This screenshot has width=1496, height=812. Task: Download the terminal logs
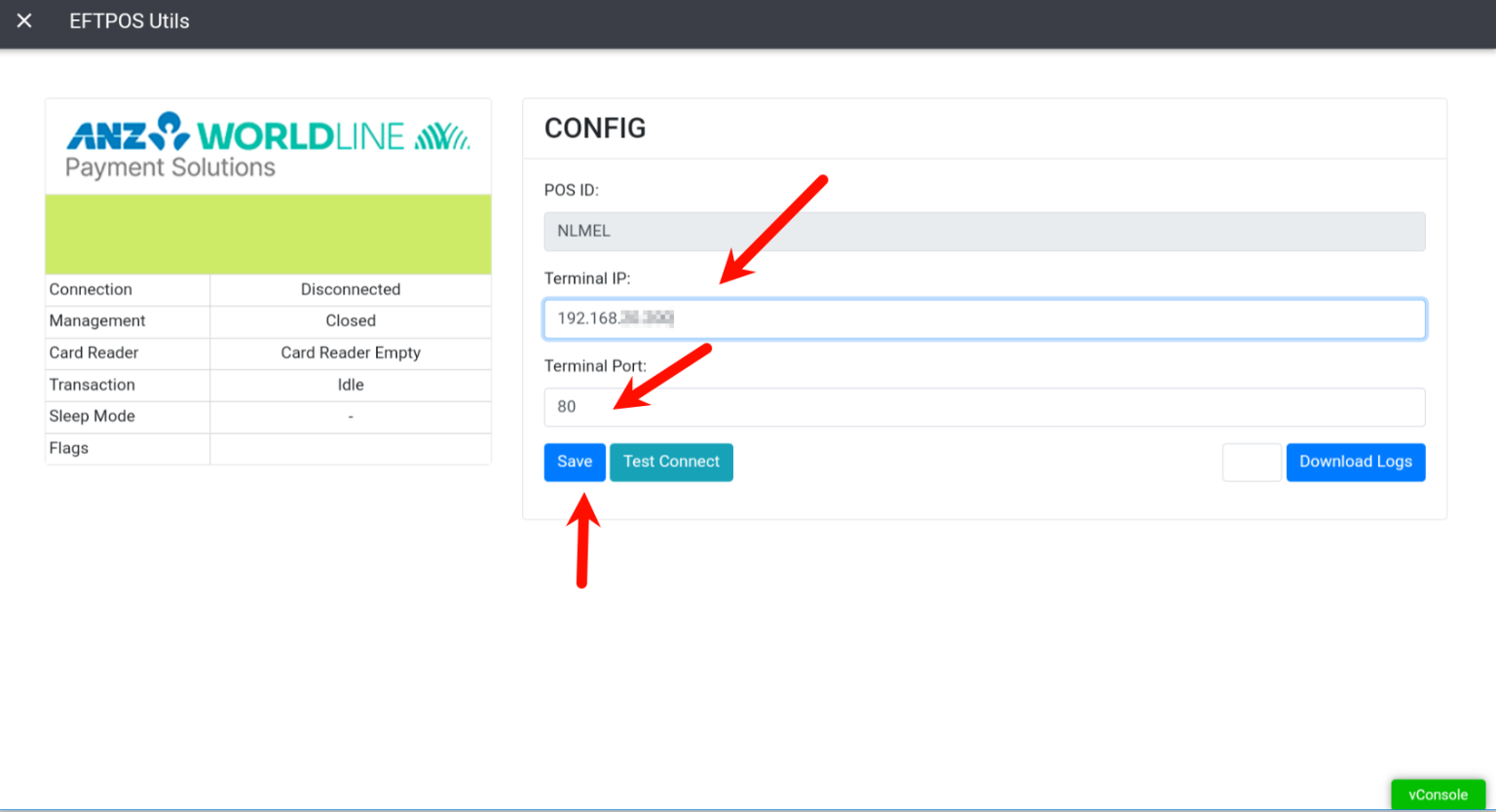click(x=1356, y=461)
